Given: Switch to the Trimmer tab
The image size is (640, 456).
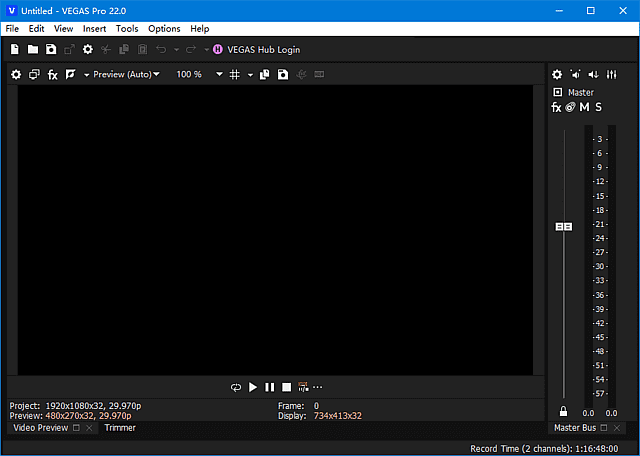Looking at the screenshot, I should (x=120, y=428).
